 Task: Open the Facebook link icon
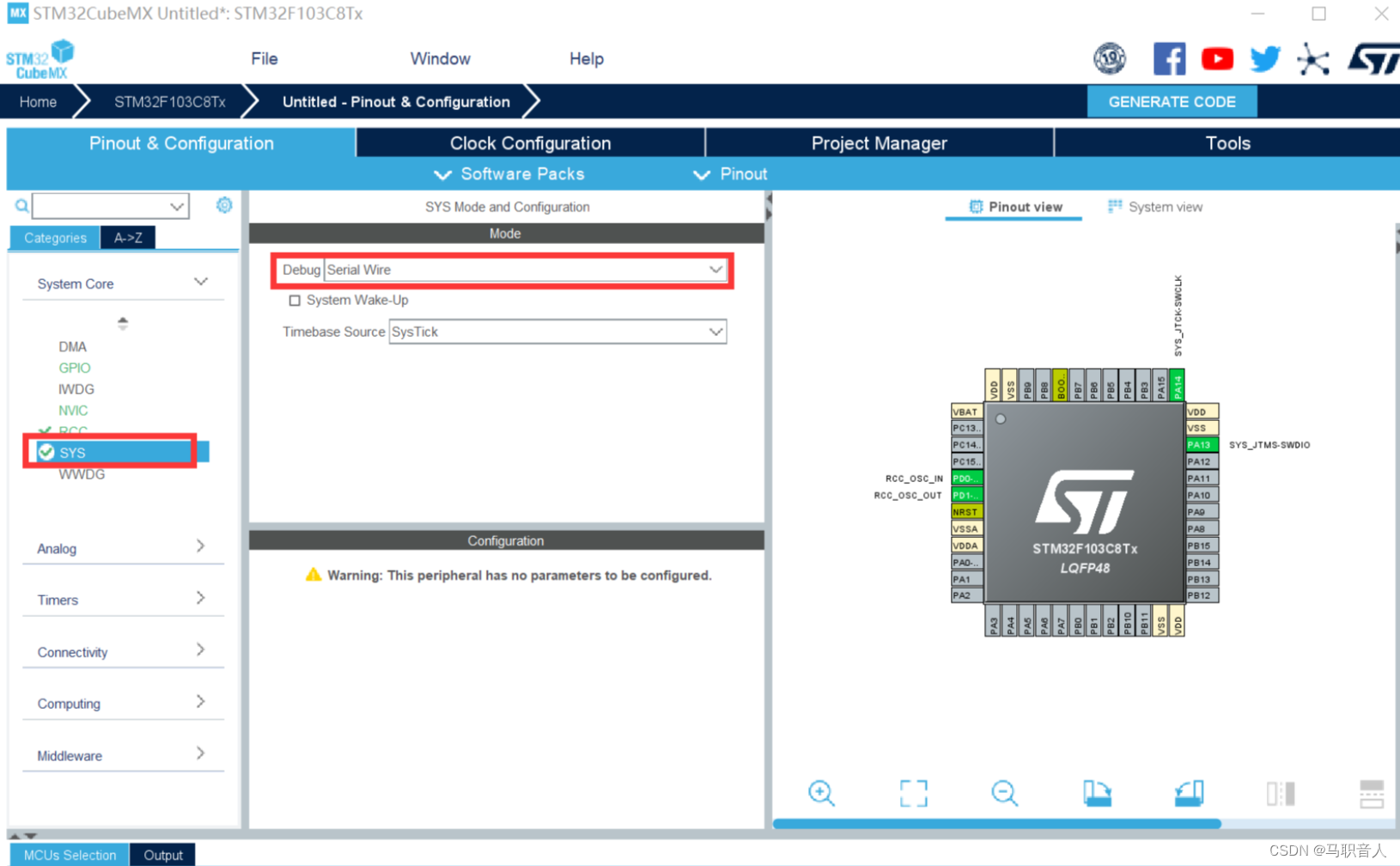coord(1169,59)
